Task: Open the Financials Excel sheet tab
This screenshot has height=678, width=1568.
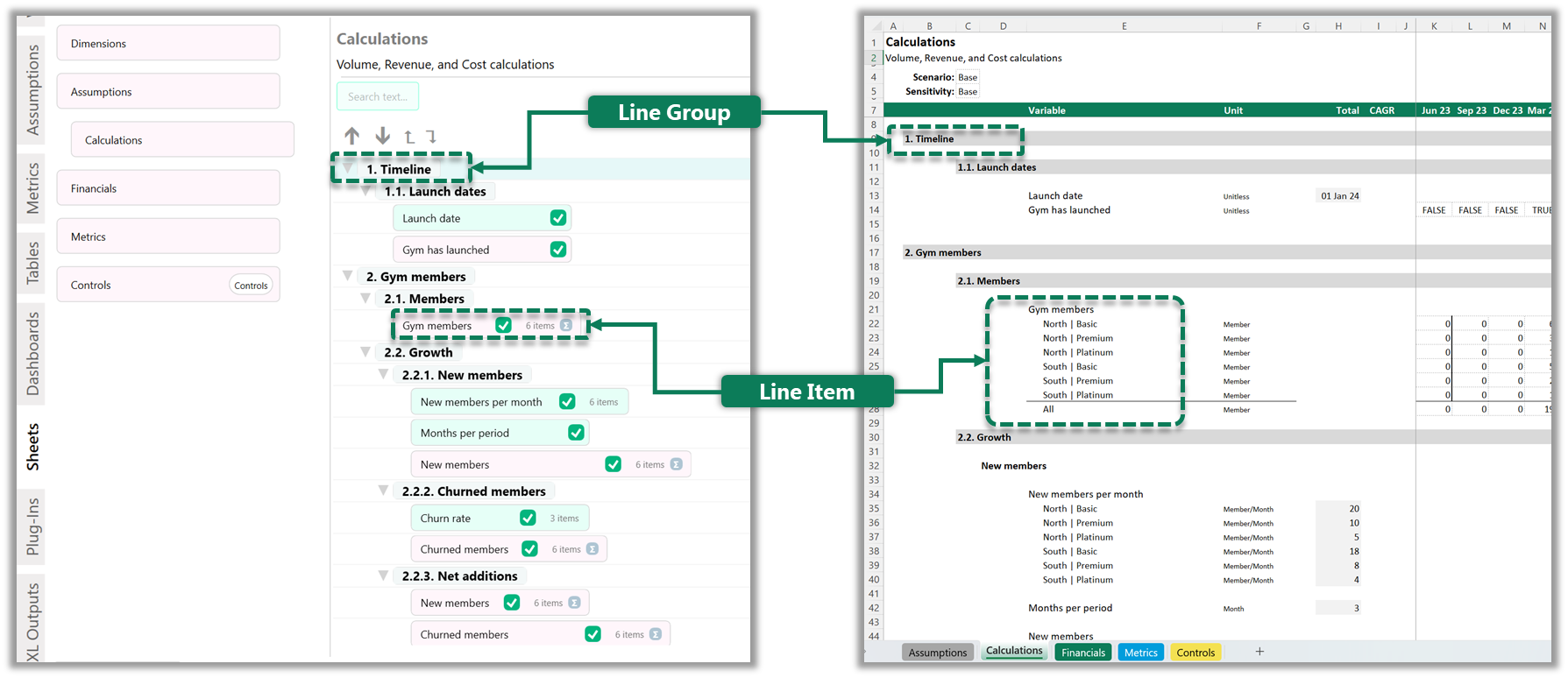Action: (1082, 653)
